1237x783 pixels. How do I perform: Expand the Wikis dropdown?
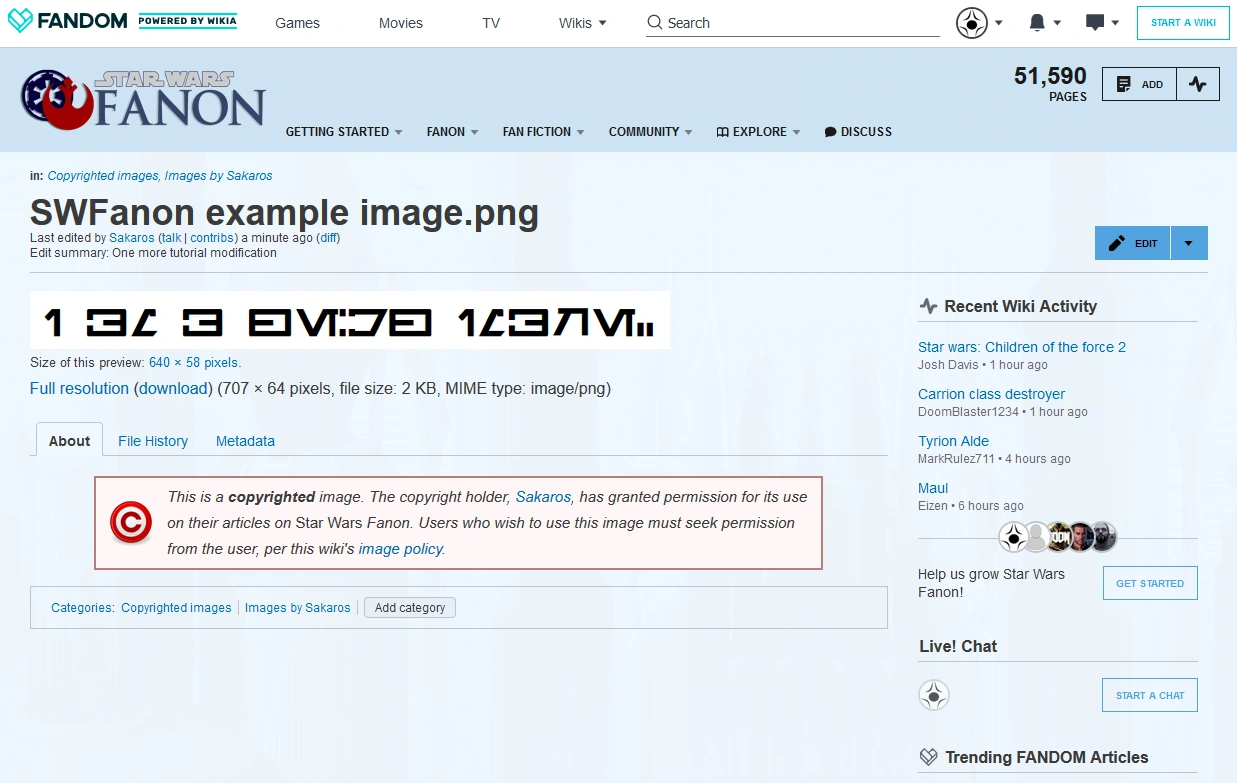click(x=583, y=23)
